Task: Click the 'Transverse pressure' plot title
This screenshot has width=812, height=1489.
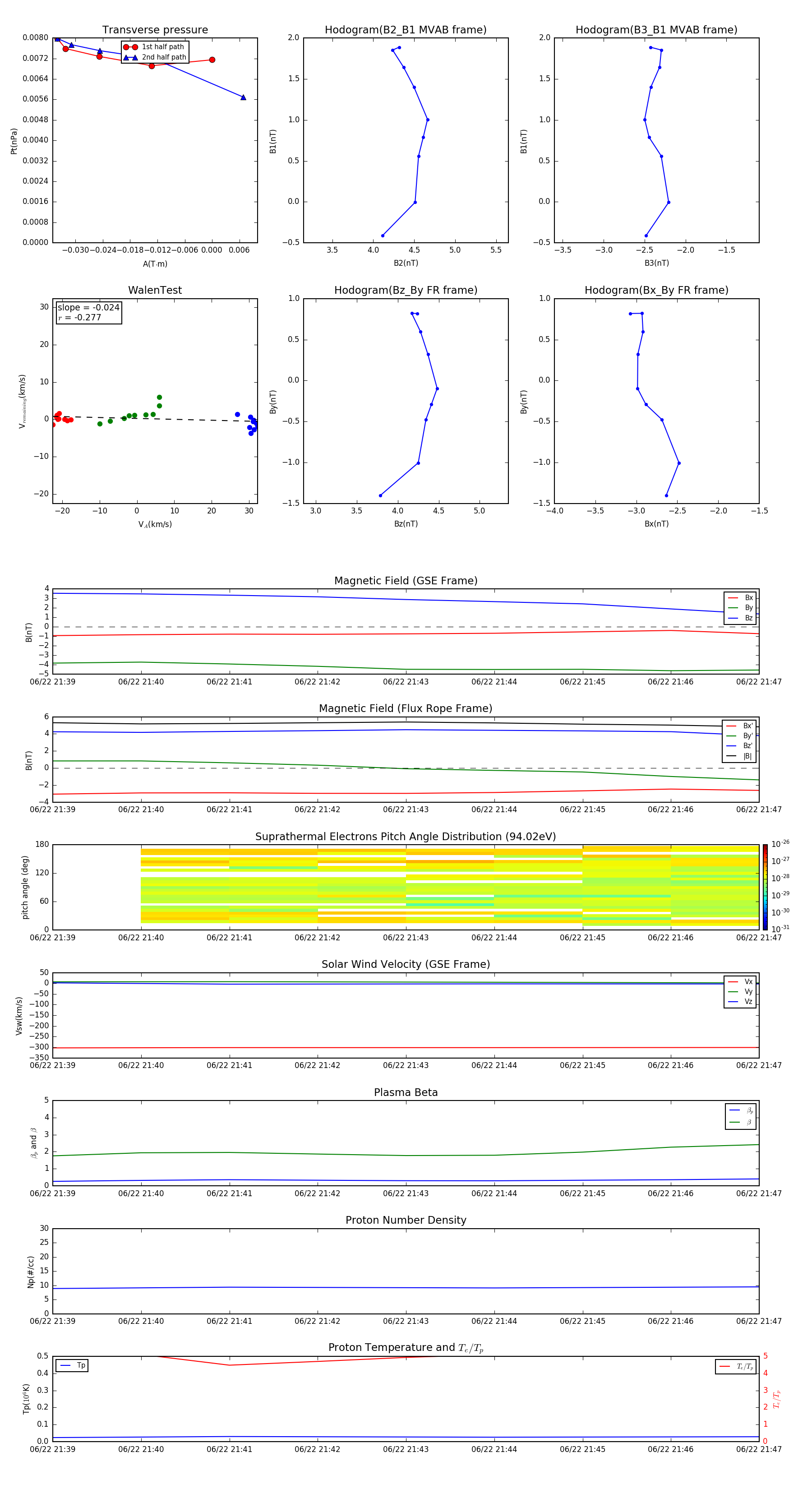Action: [155, 29]
